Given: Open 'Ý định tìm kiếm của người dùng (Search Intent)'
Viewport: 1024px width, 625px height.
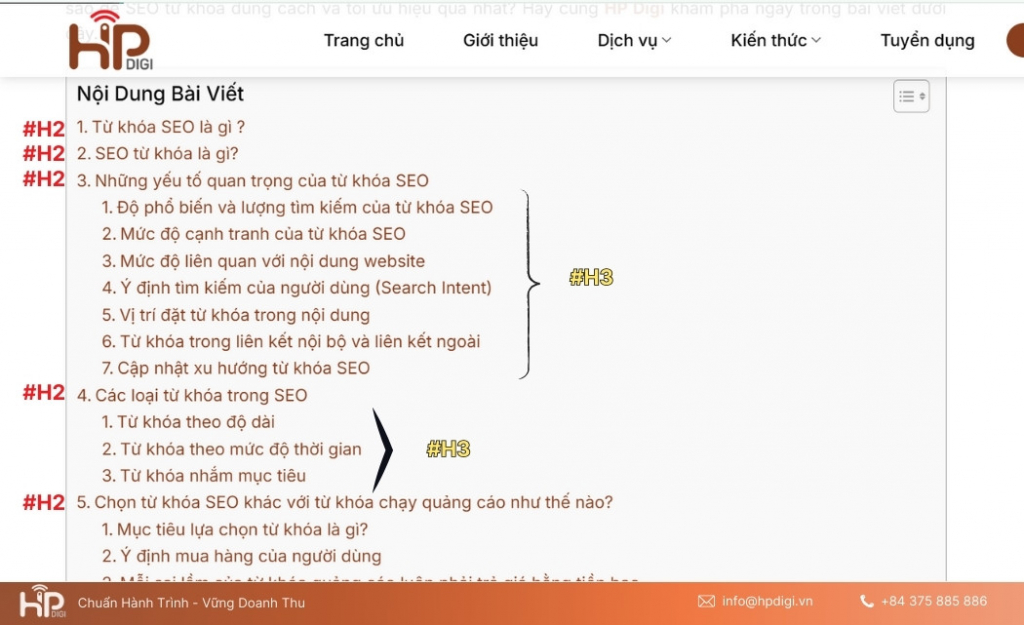Looking at the screenshot, I should tap(296, 287).
